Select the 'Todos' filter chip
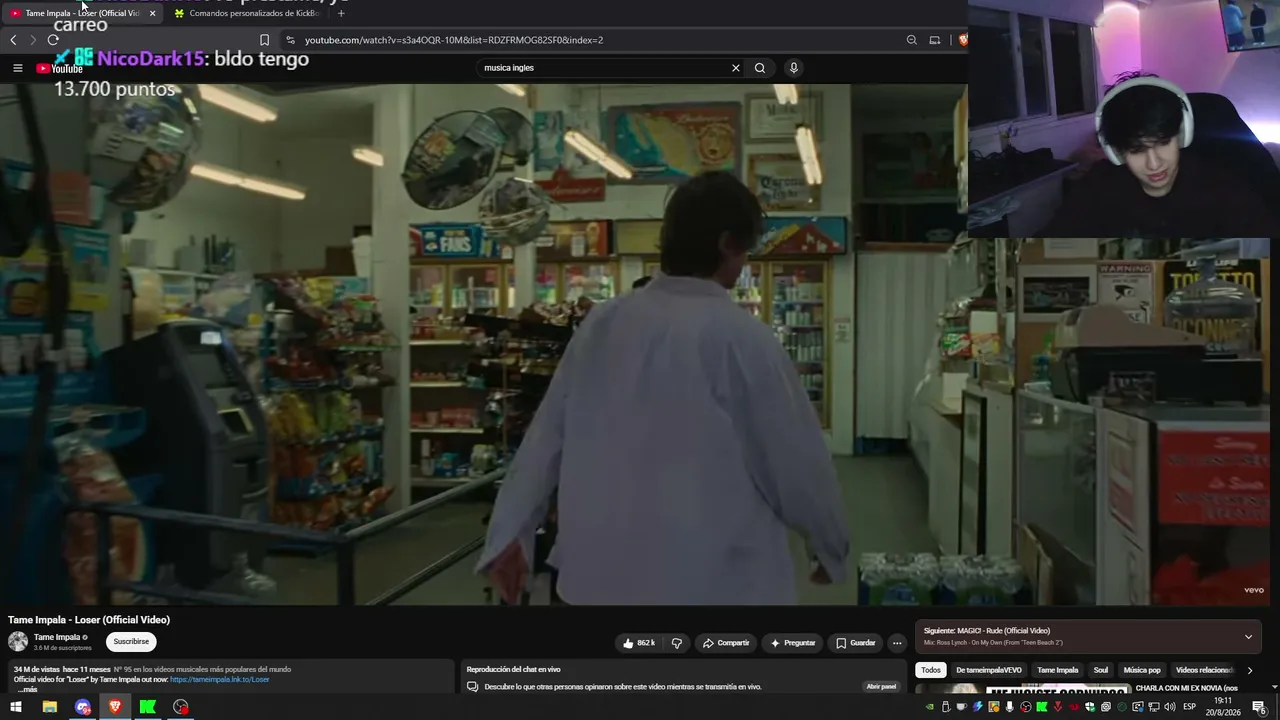This screenshot has width=1280, height=720. pos(931,670)
